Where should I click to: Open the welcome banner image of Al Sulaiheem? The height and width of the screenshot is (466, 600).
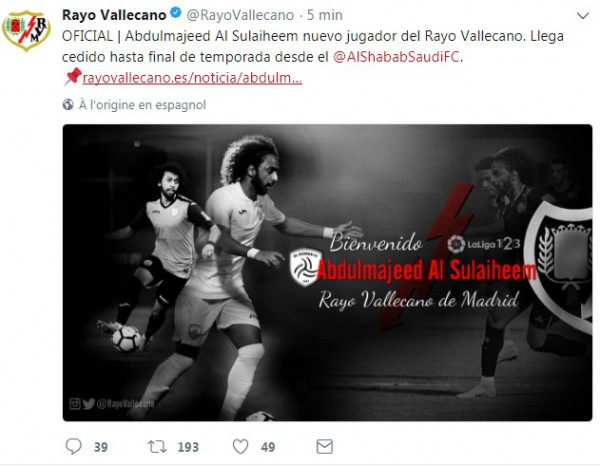328,272
